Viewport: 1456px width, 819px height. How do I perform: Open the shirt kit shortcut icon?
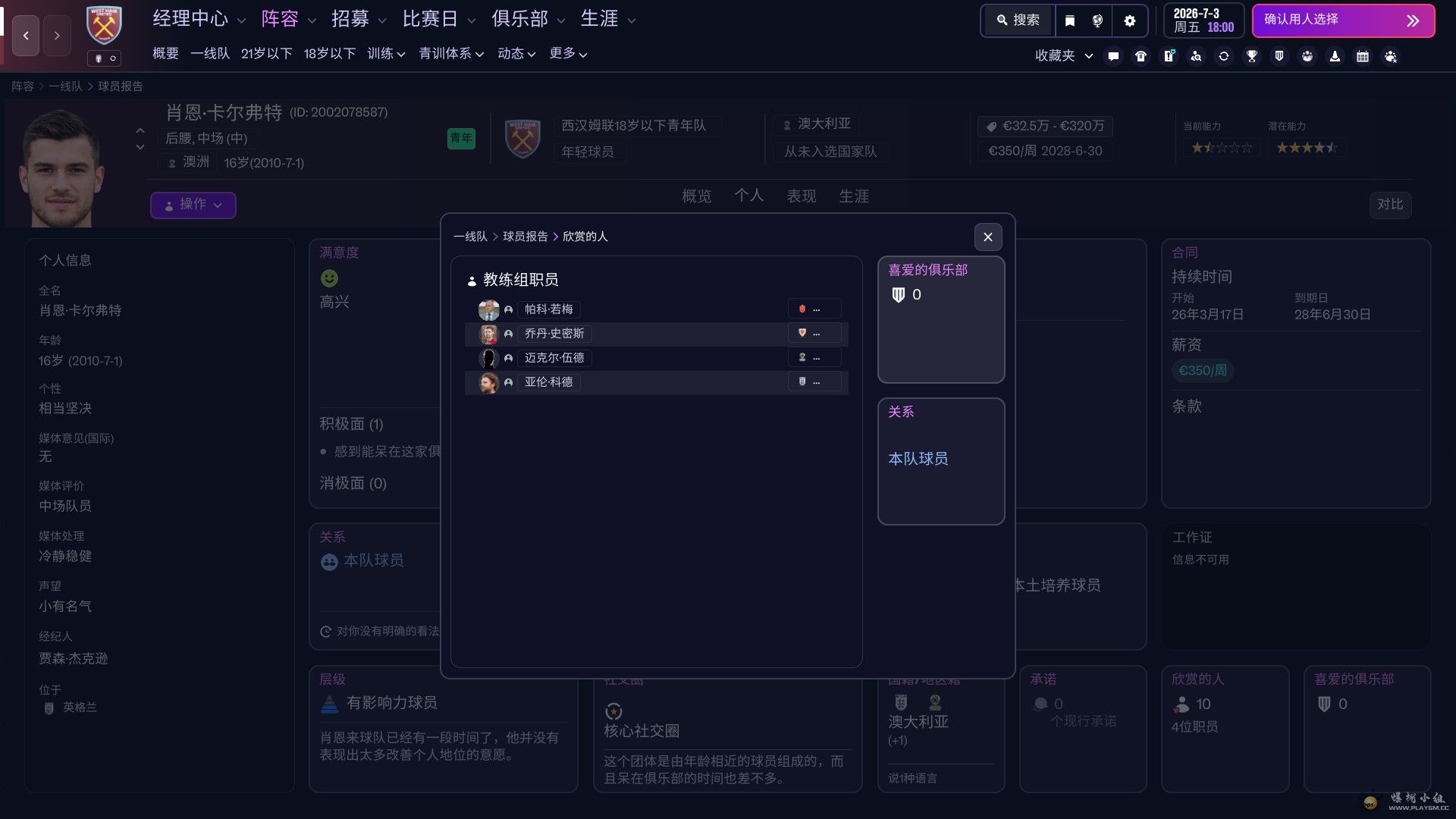(x=1141, y=56)
